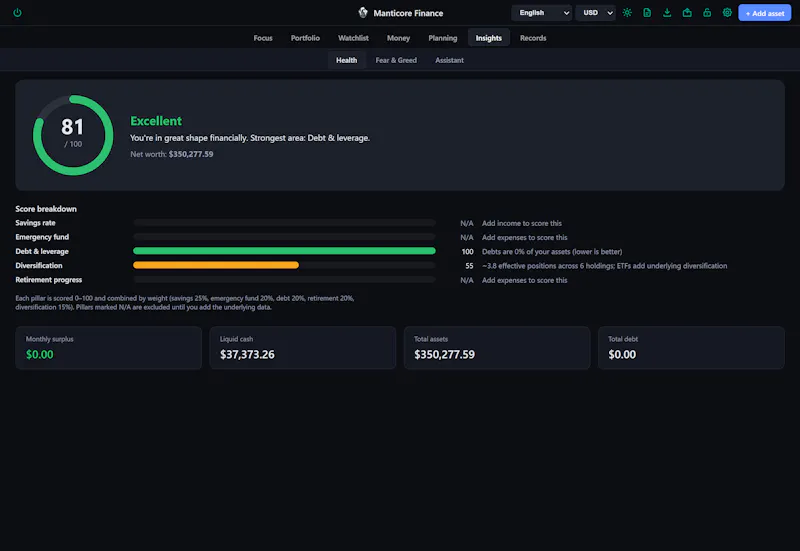800x551 pixels.
Task: Open the Planning tab
Action: pyautogui.click(x=442, y=38)
